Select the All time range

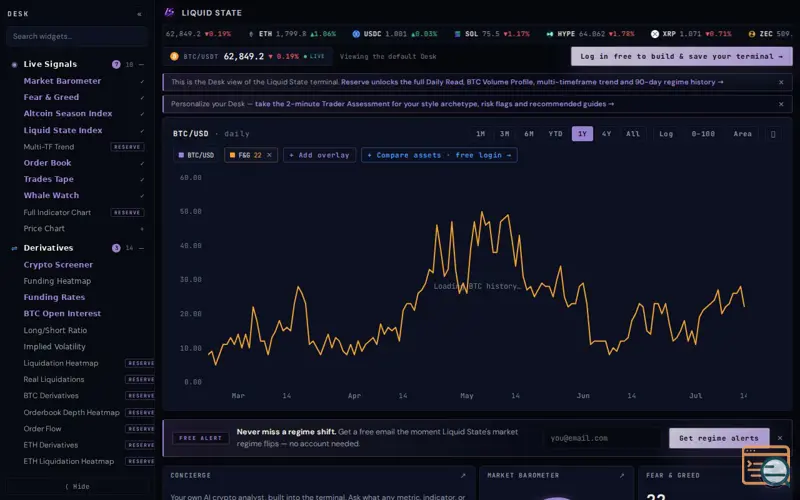(633, 134)
